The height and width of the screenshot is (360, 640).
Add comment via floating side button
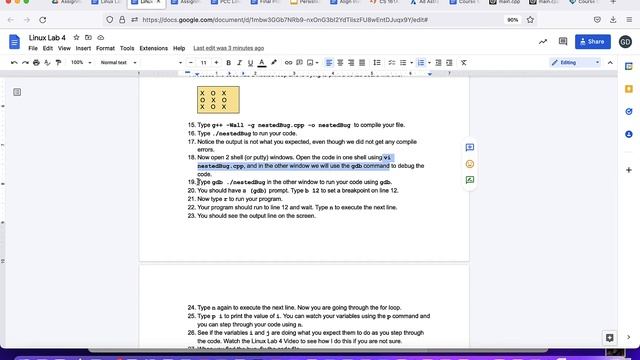tap(470, 147)
